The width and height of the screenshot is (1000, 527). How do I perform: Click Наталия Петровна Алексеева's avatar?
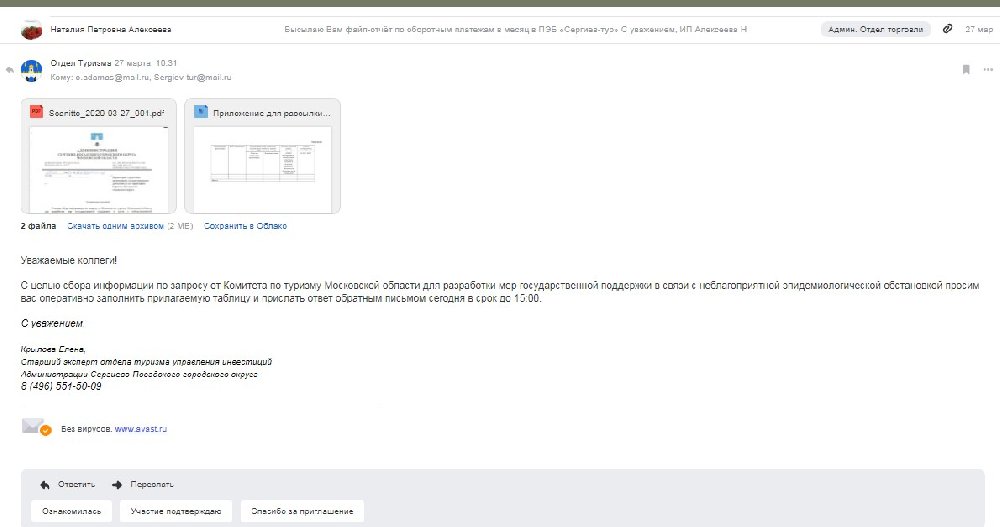[x=32, y=30]
